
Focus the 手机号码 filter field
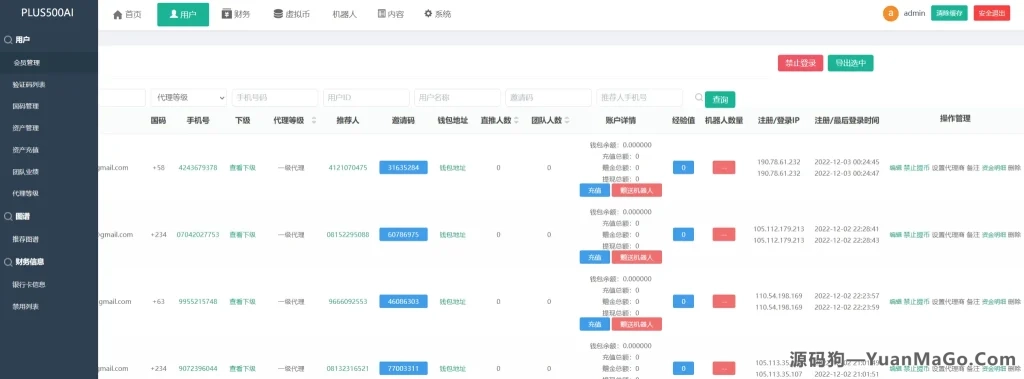(275, 97)
